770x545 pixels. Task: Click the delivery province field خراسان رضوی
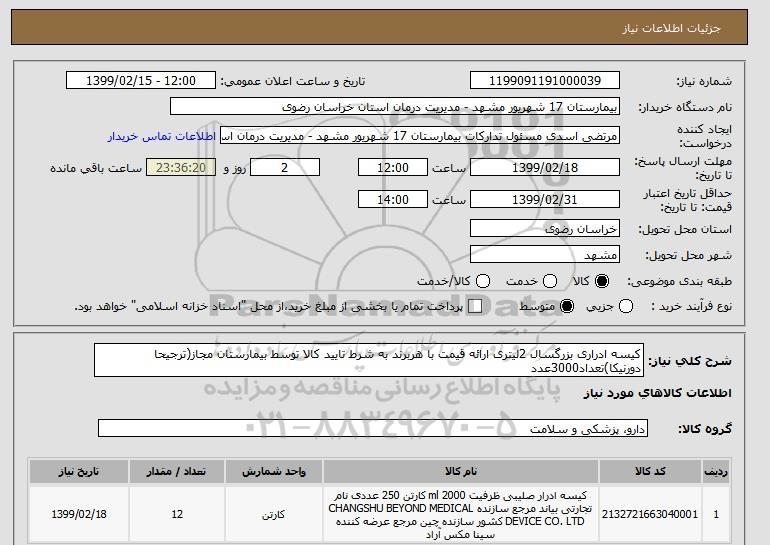tap(545, 229)
